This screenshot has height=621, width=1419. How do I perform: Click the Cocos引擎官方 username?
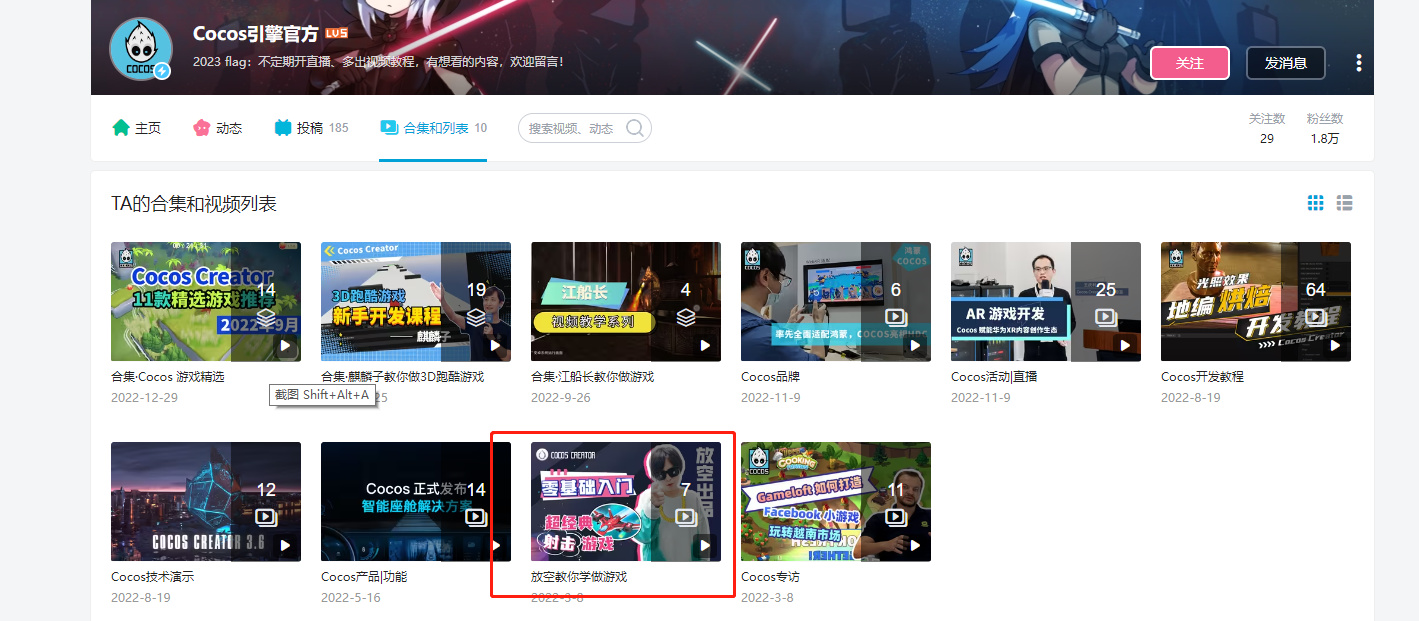256,33
